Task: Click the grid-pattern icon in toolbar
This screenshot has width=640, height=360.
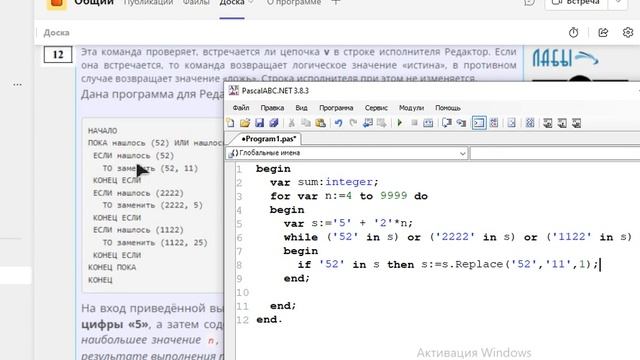Action: tap(530, 123)
